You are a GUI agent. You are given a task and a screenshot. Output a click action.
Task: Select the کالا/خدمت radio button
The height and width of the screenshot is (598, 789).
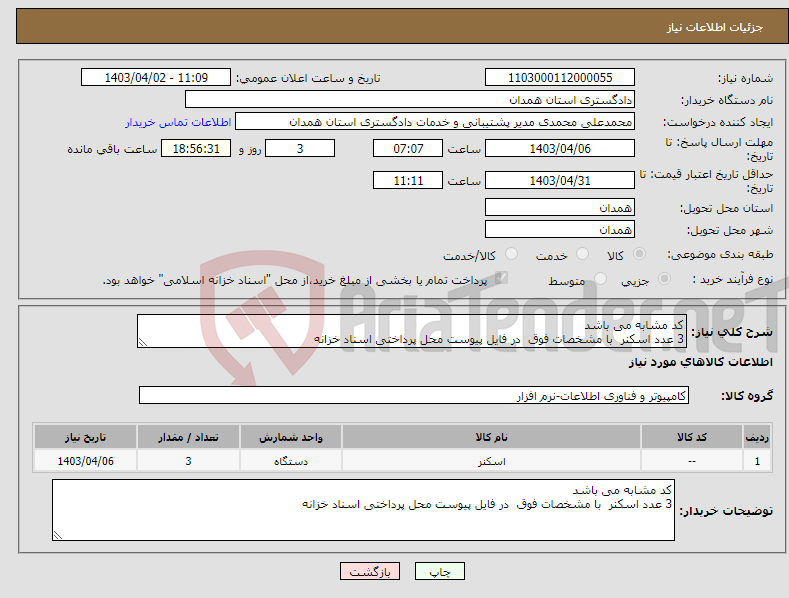click(511, 254)
